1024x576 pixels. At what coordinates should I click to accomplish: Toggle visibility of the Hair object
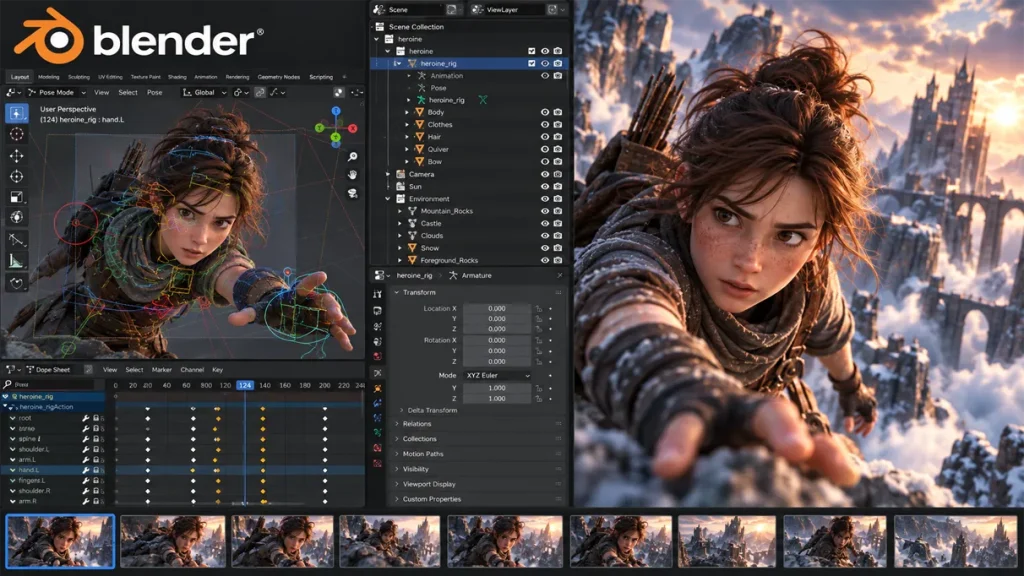(x=545, y=137)
